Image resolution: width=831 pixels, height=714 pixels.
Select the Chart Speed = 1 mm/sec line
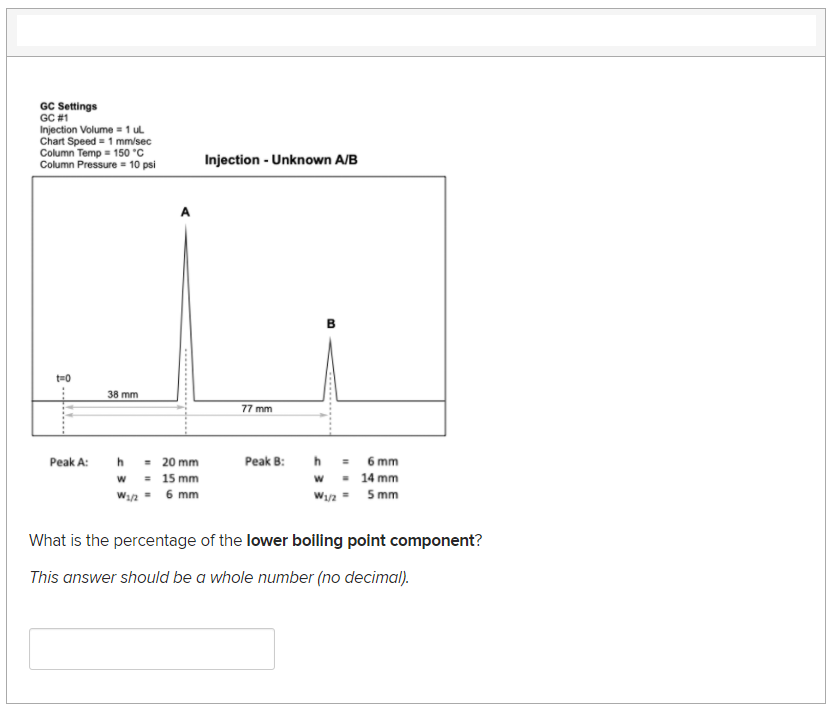pos(84,141)
